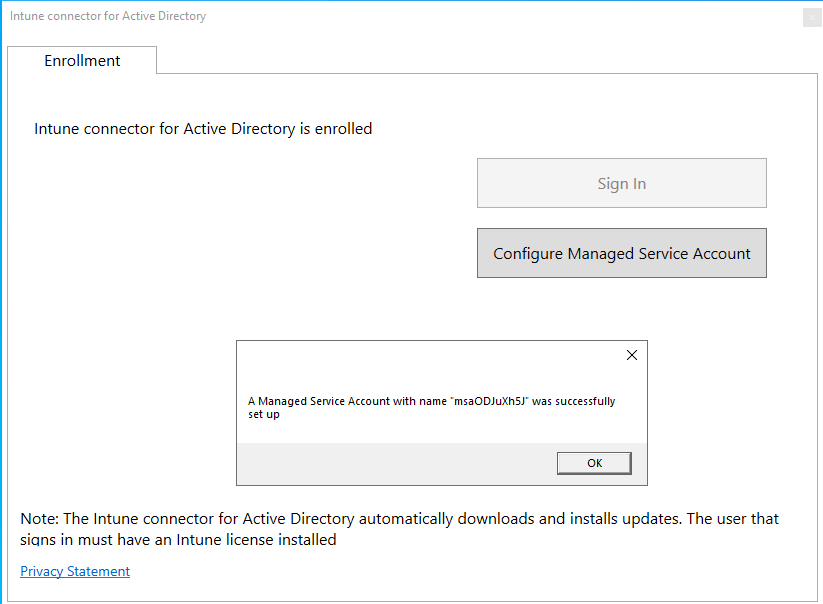The image size is (823, 604).
Task: Click the greyed Sign In button
Action: pyautogui.click(x=621, y=183)
